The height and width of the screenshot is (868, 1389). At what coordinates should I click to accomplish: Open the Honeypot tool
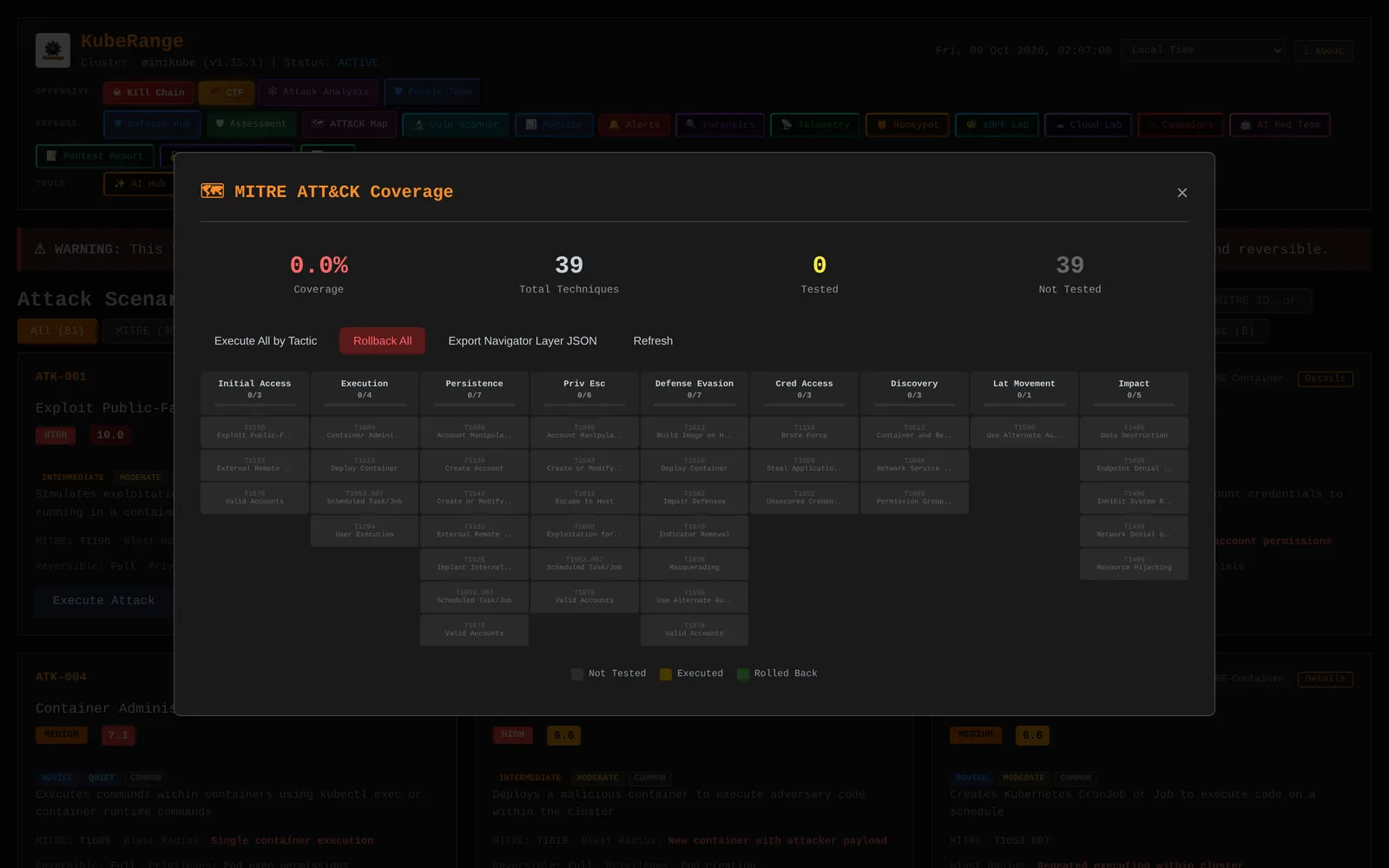[x=908, y=125]
